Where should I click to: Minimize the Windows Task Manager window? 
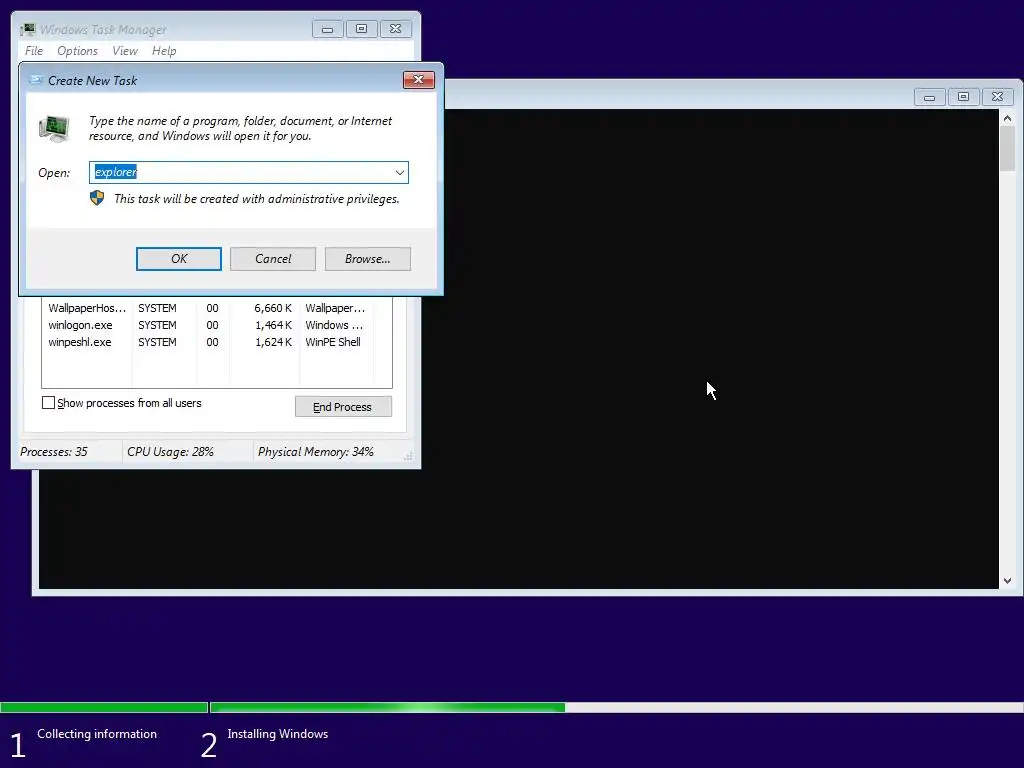327,29
